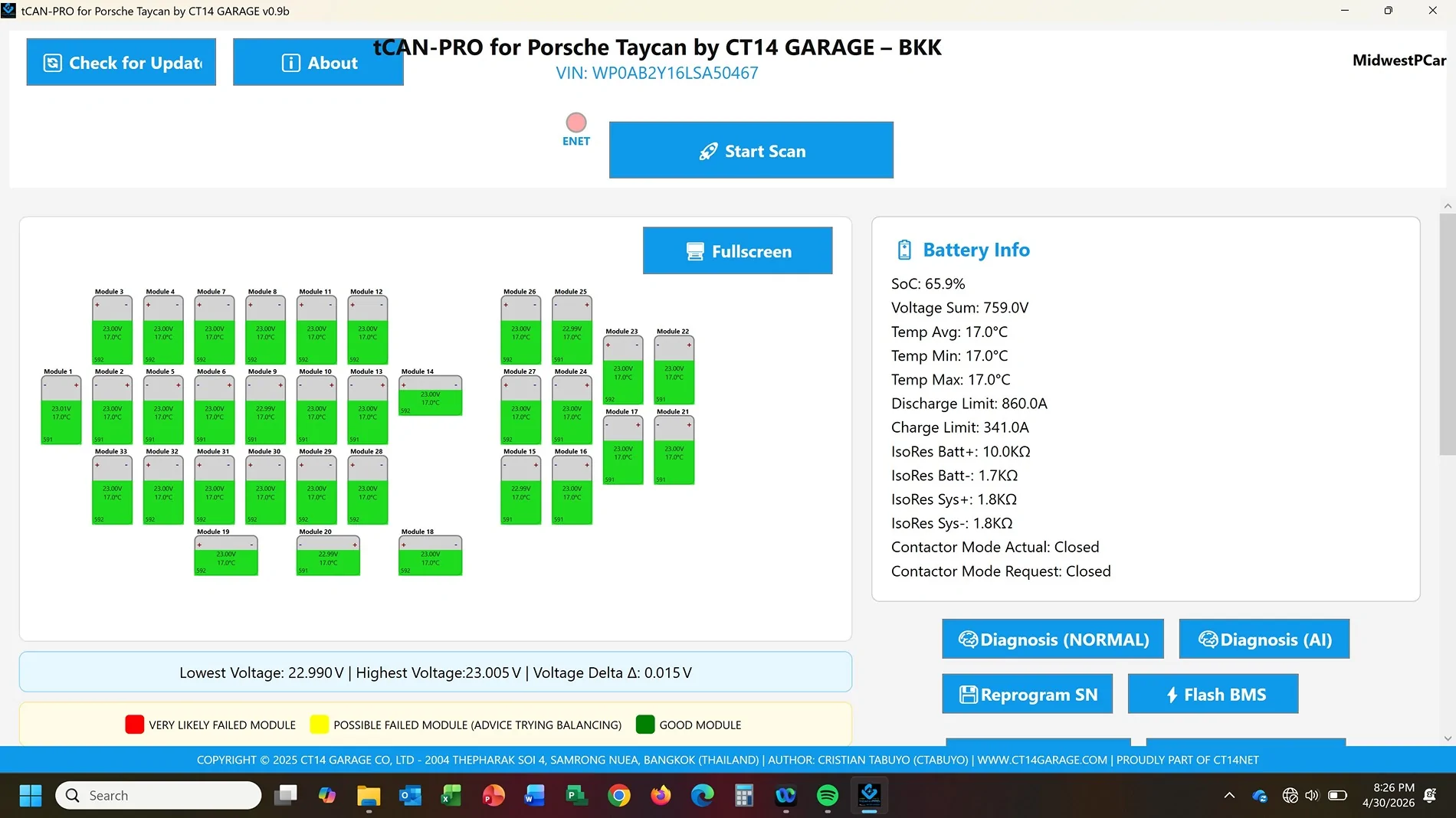Click the yellow Possible Failed Module swatch
Viewport: 1456px width, 818px height.
319,725
